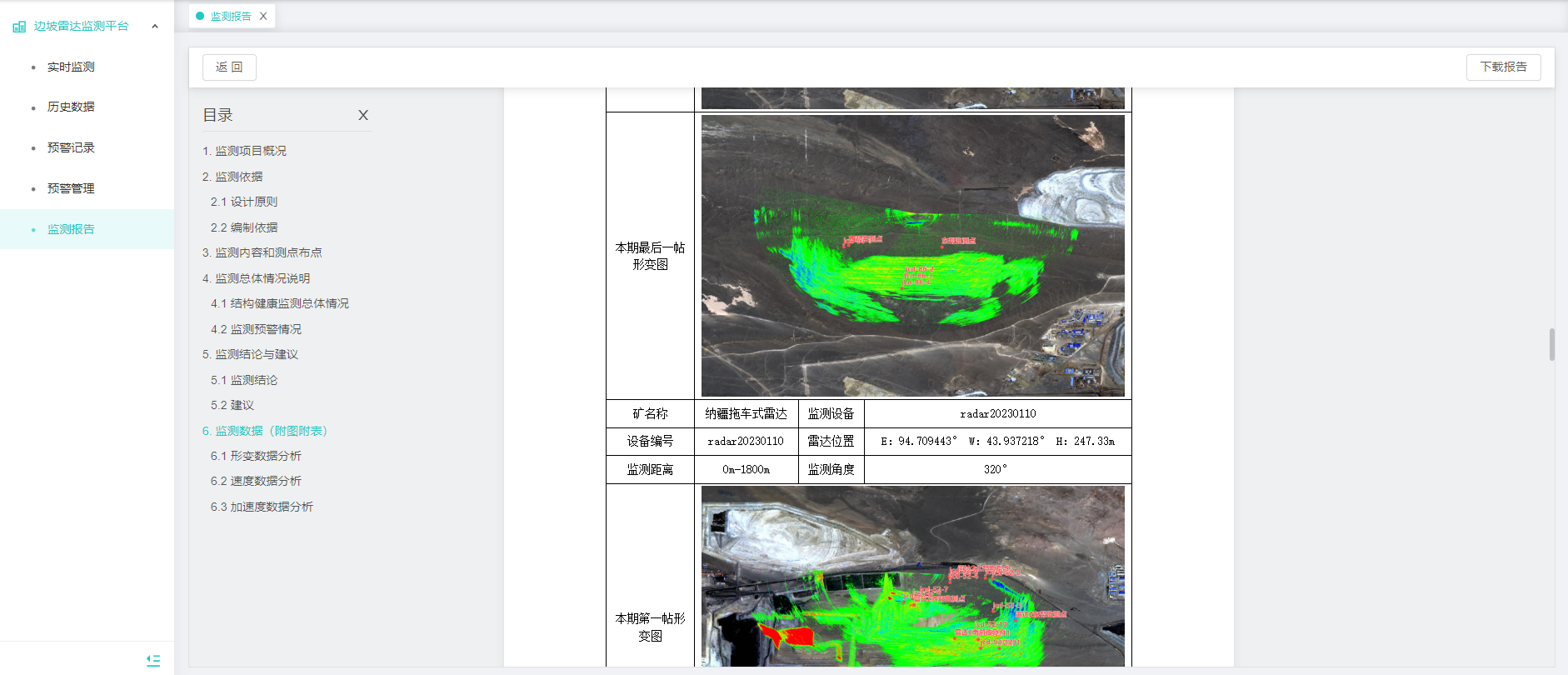
Task: Click the last-frame deformation map image
Action: click(x=912, y=256)
